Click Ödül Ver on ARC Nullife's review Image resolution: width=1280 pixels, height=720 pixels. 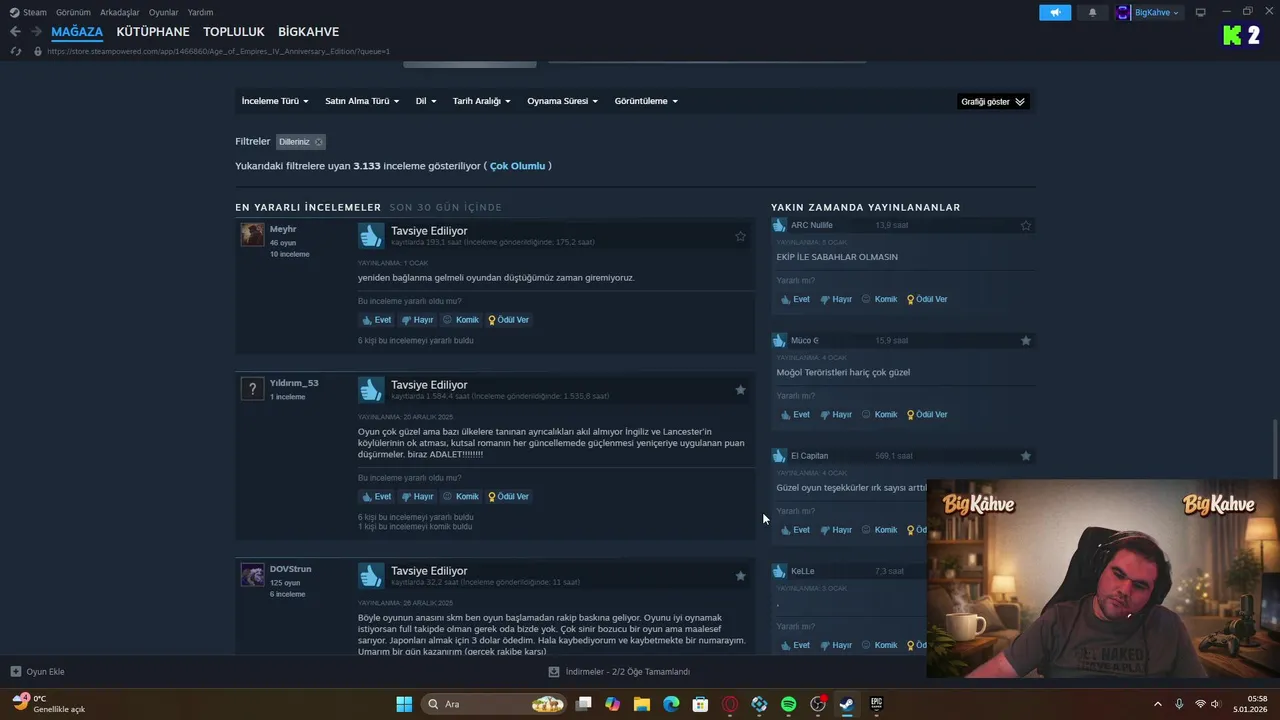click(927, 299)
